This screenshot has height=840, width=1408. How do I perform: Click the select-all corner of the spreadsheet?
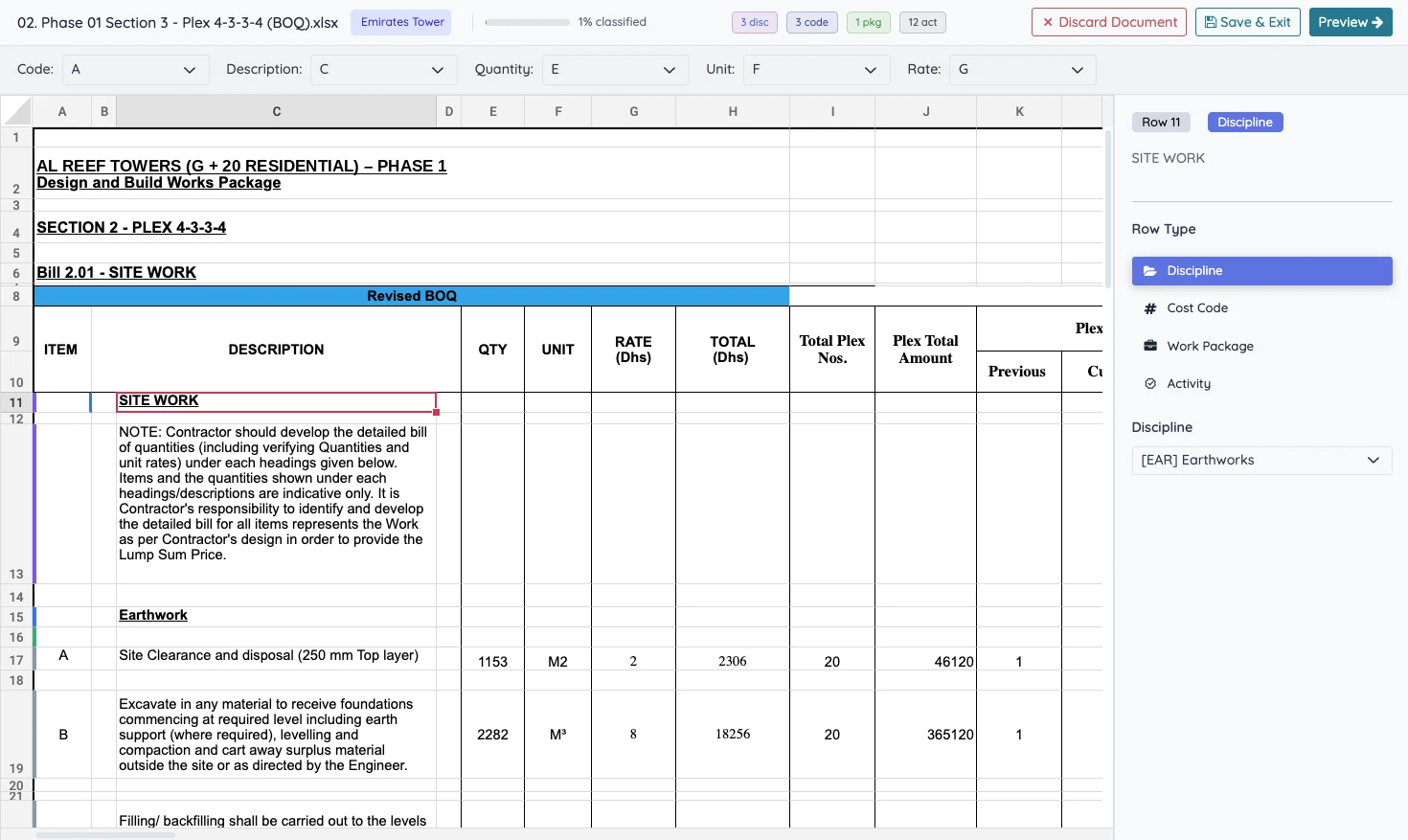(17, 111)
